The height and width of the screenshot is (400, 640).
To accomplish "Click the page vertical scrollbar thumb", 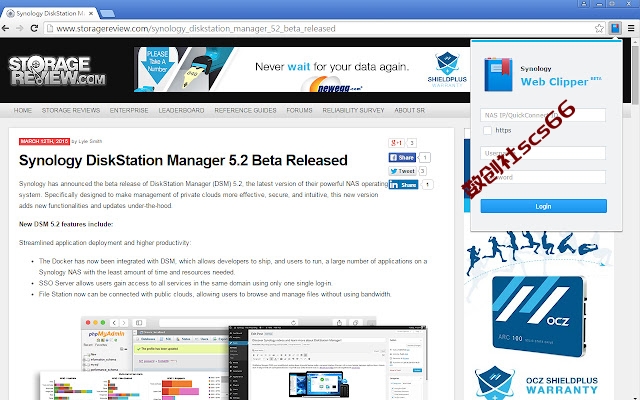I will click(x=635, y=73).
